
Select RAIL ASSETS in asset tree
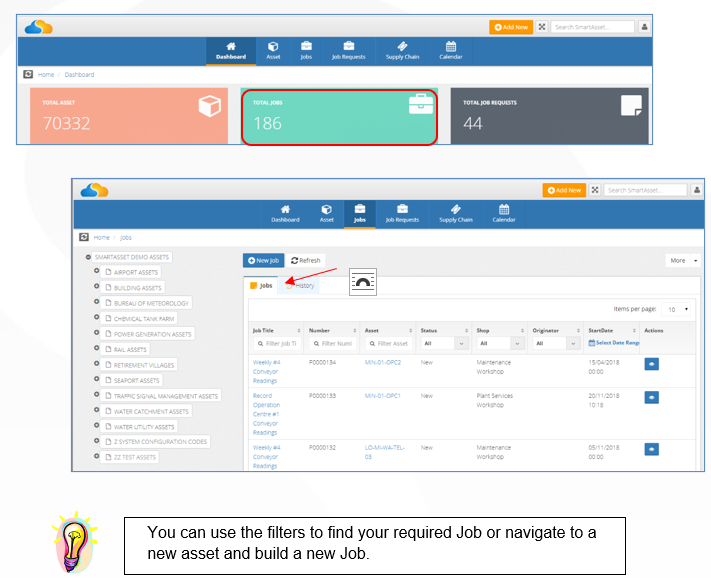coord(126,350)
